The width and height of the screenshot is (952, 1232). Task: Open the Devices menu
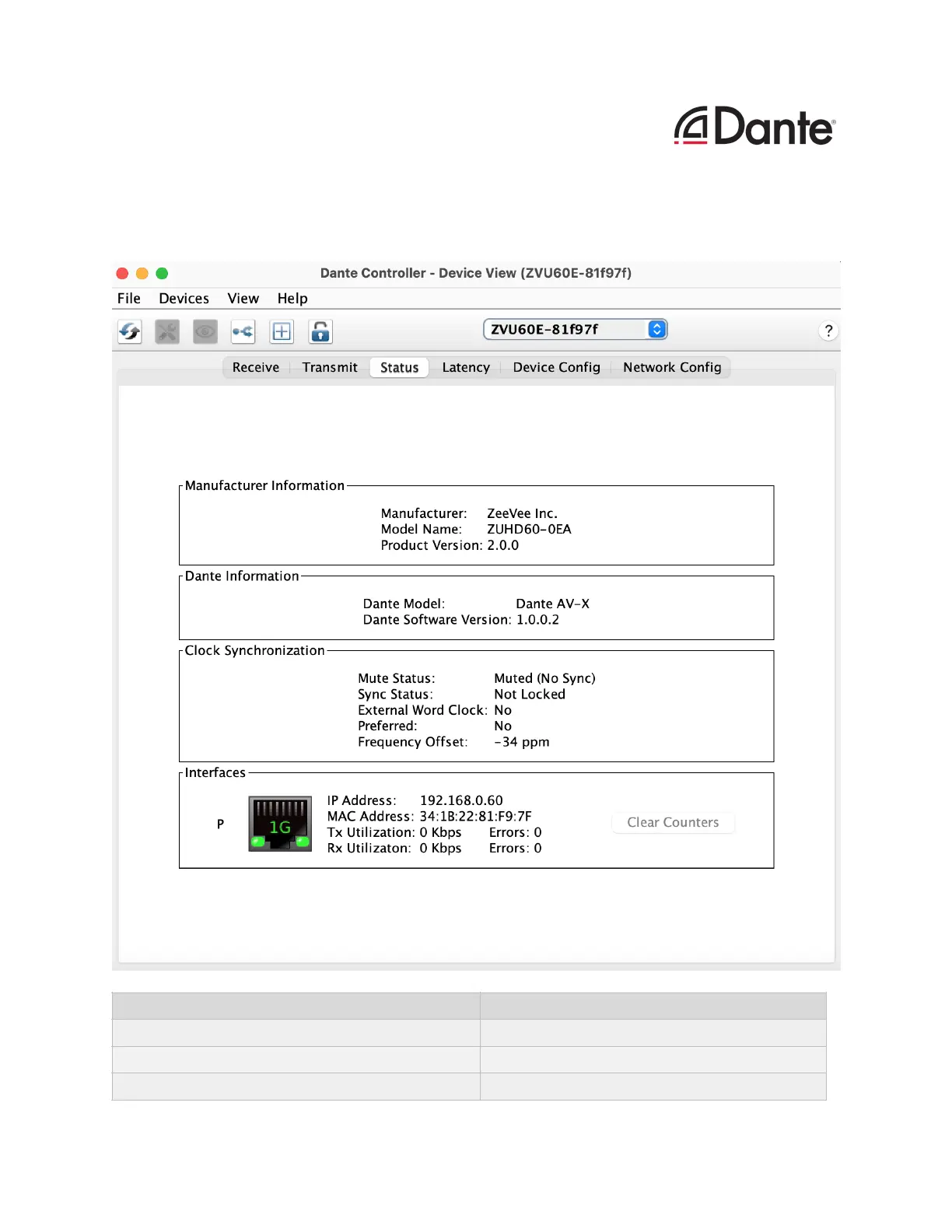pos(184,299)
